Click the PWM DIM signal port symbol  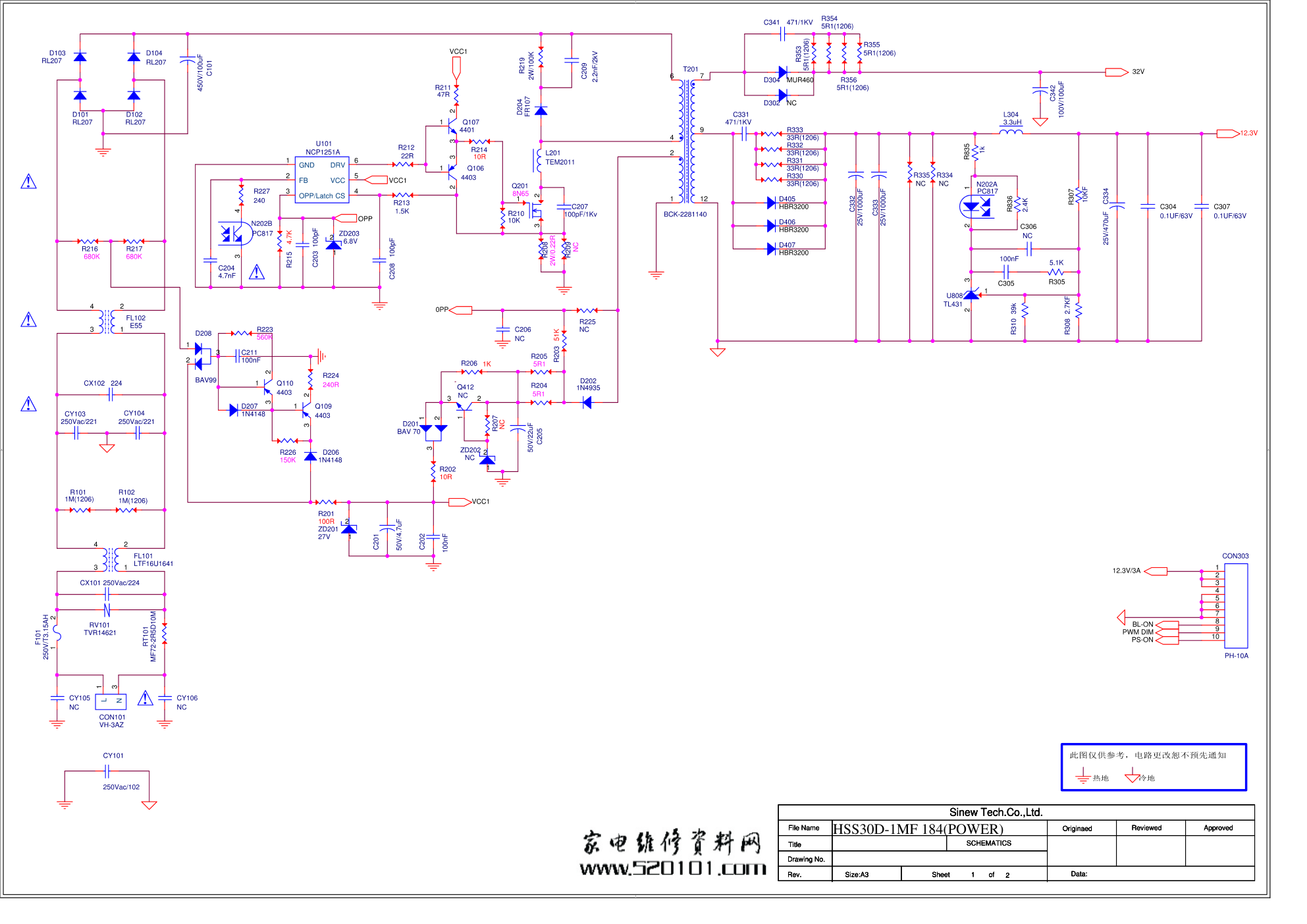click(x=1167, y=632)
